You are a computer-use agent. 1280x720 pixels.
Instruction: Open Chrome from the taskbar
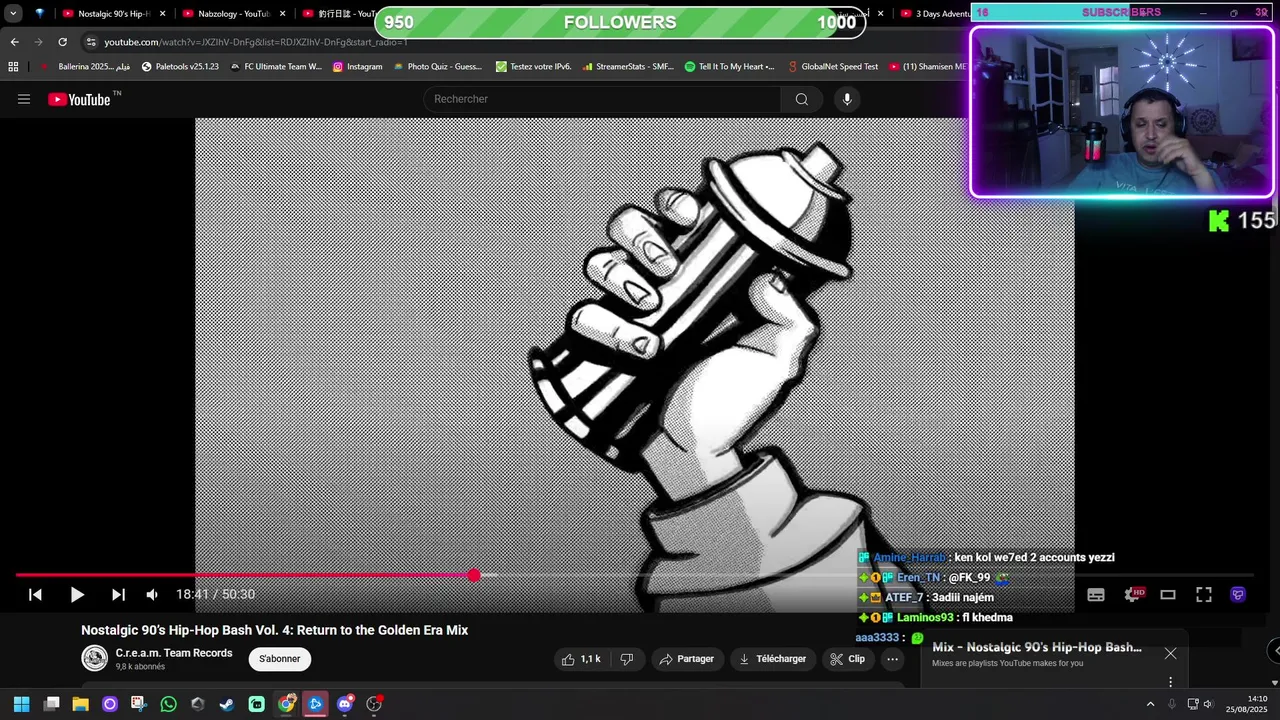(x=286, y=704)
